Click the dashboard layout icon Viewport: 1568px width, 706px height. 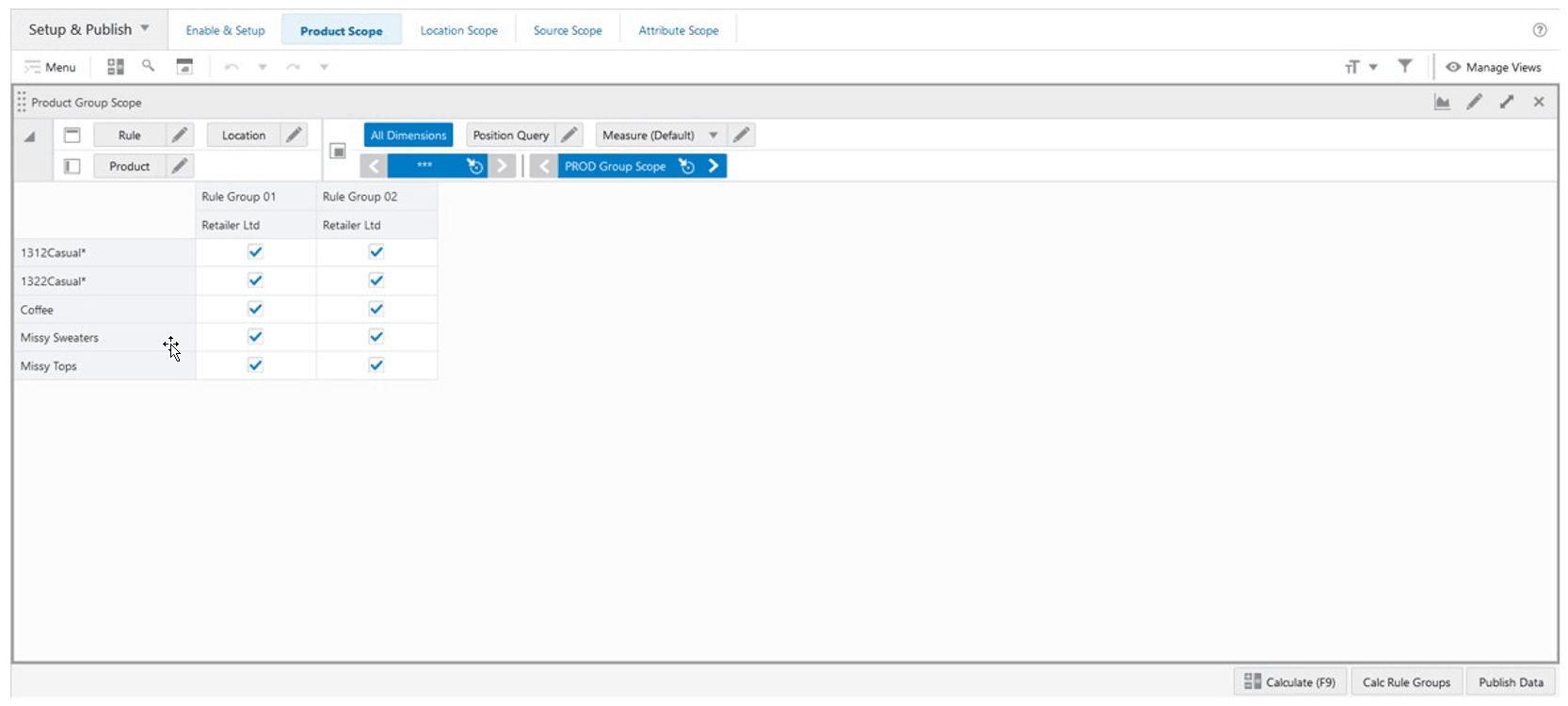coord(116,67)
